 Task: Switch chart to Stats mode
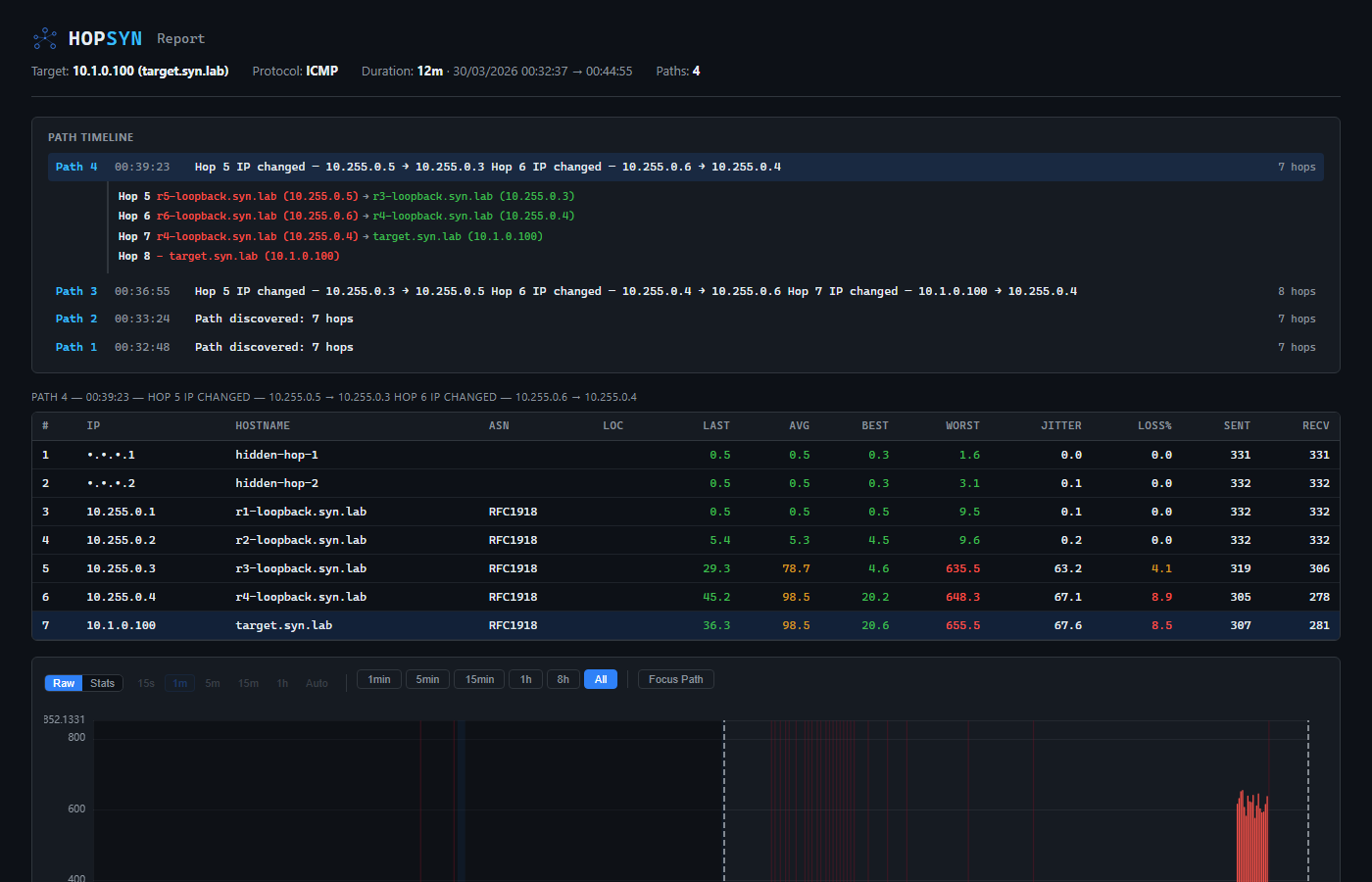click(102, 683)
